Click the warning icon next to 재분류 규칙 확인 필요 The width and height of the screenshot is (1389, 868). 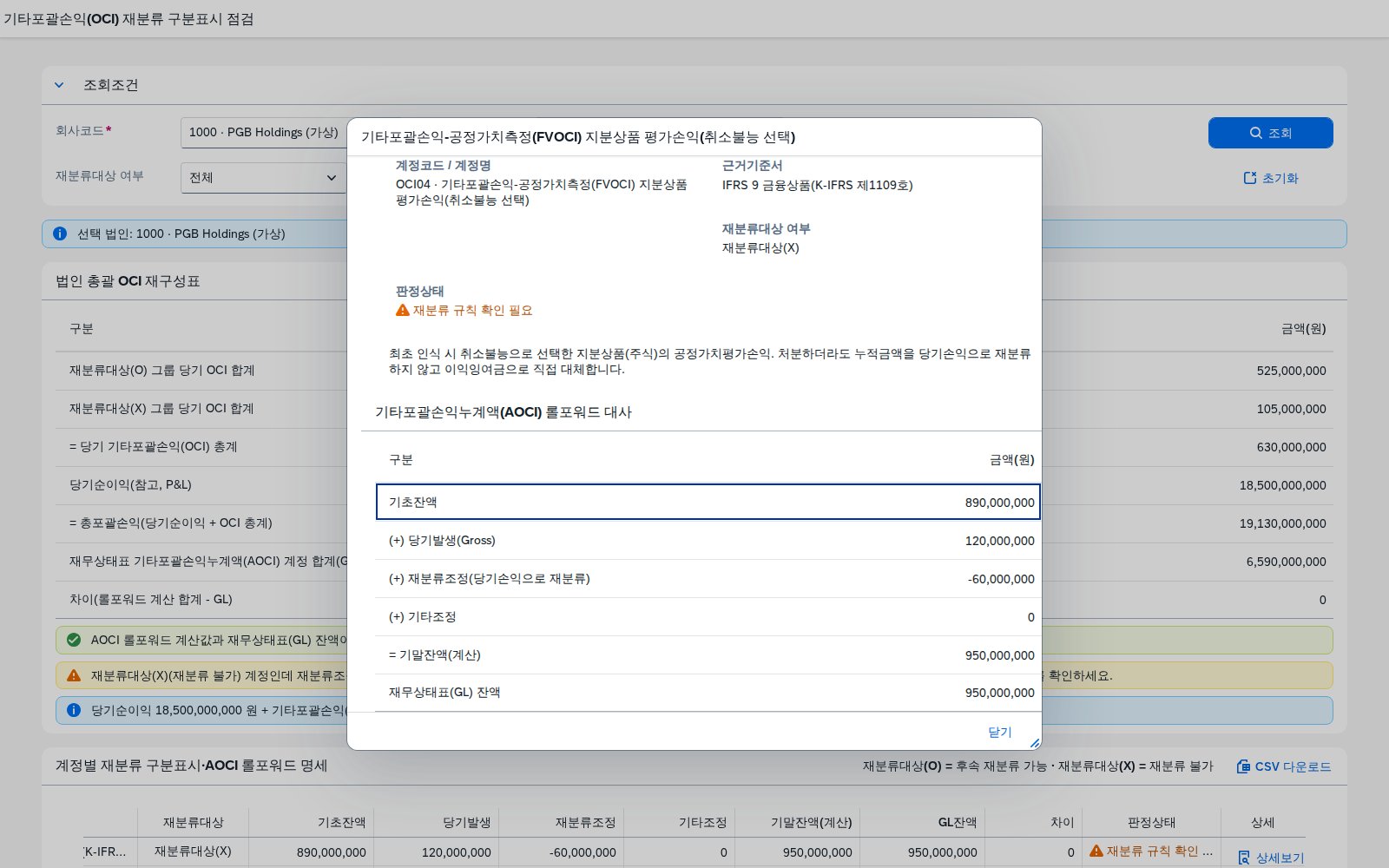pos(403,310)
